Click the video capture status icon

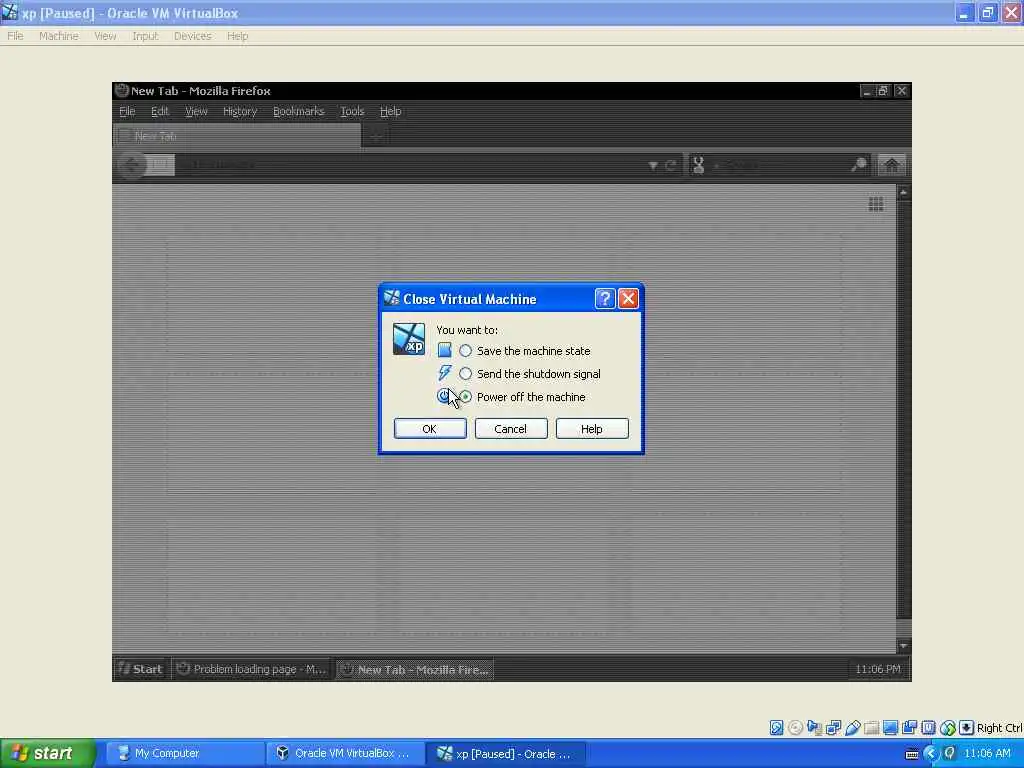click(x=909, y=728)
